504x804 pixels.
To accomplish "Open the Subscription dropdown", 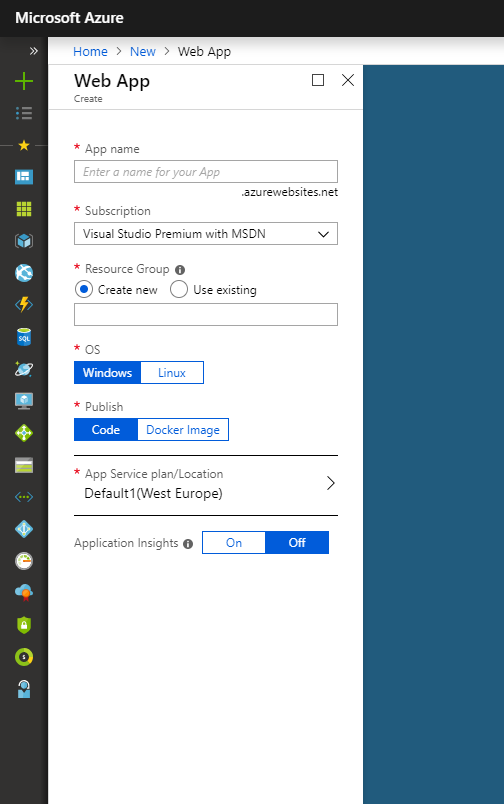I will (x=206, y=234).
